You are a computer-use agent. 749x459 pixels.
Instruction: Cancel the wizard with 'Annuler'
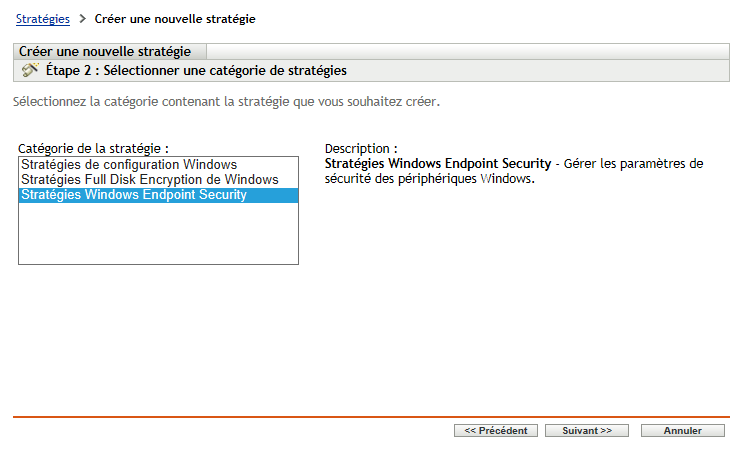coord(683,431)
